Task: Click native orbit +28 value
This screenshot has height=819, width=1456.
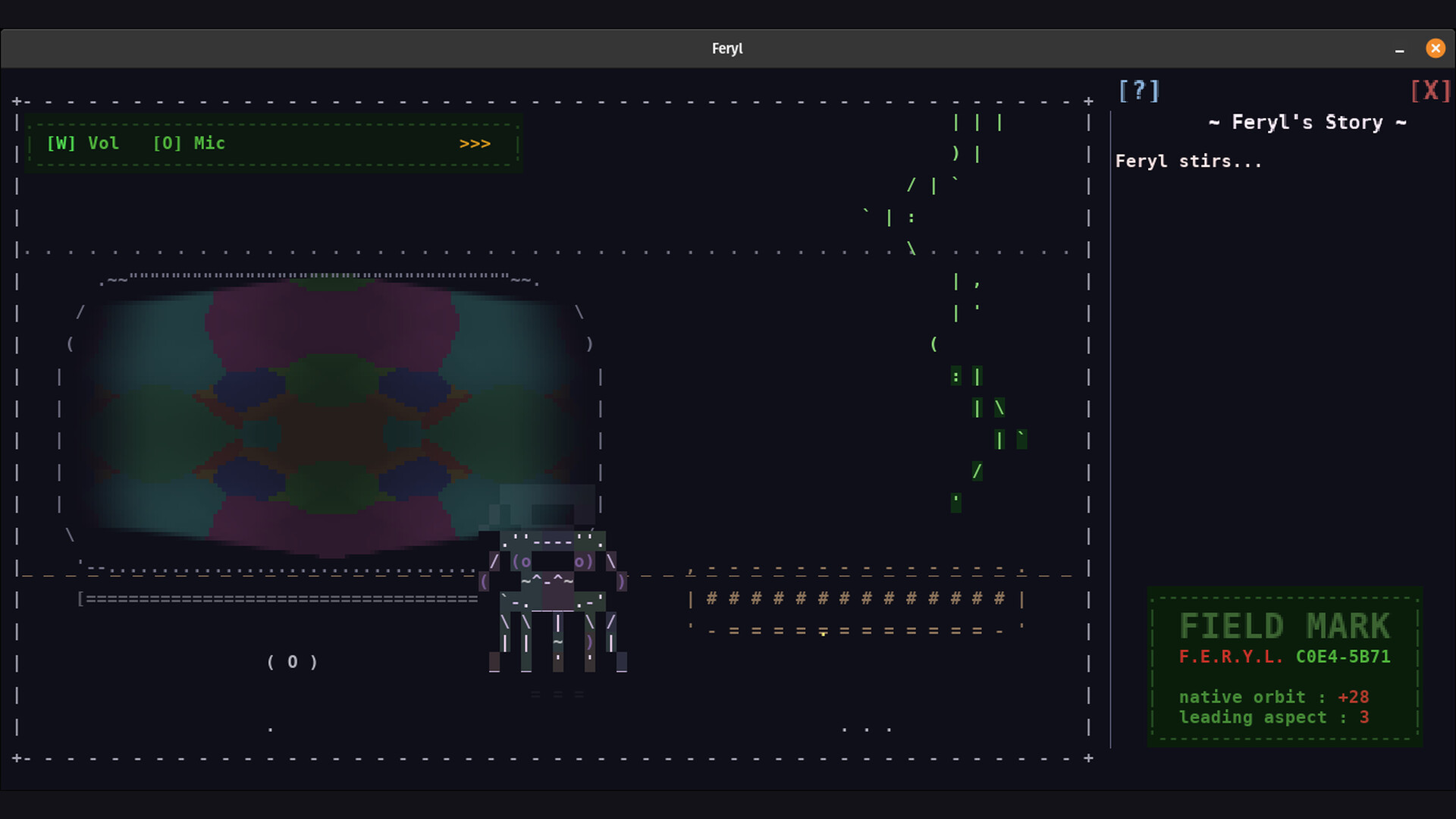Action: (x=1353, y=697)
